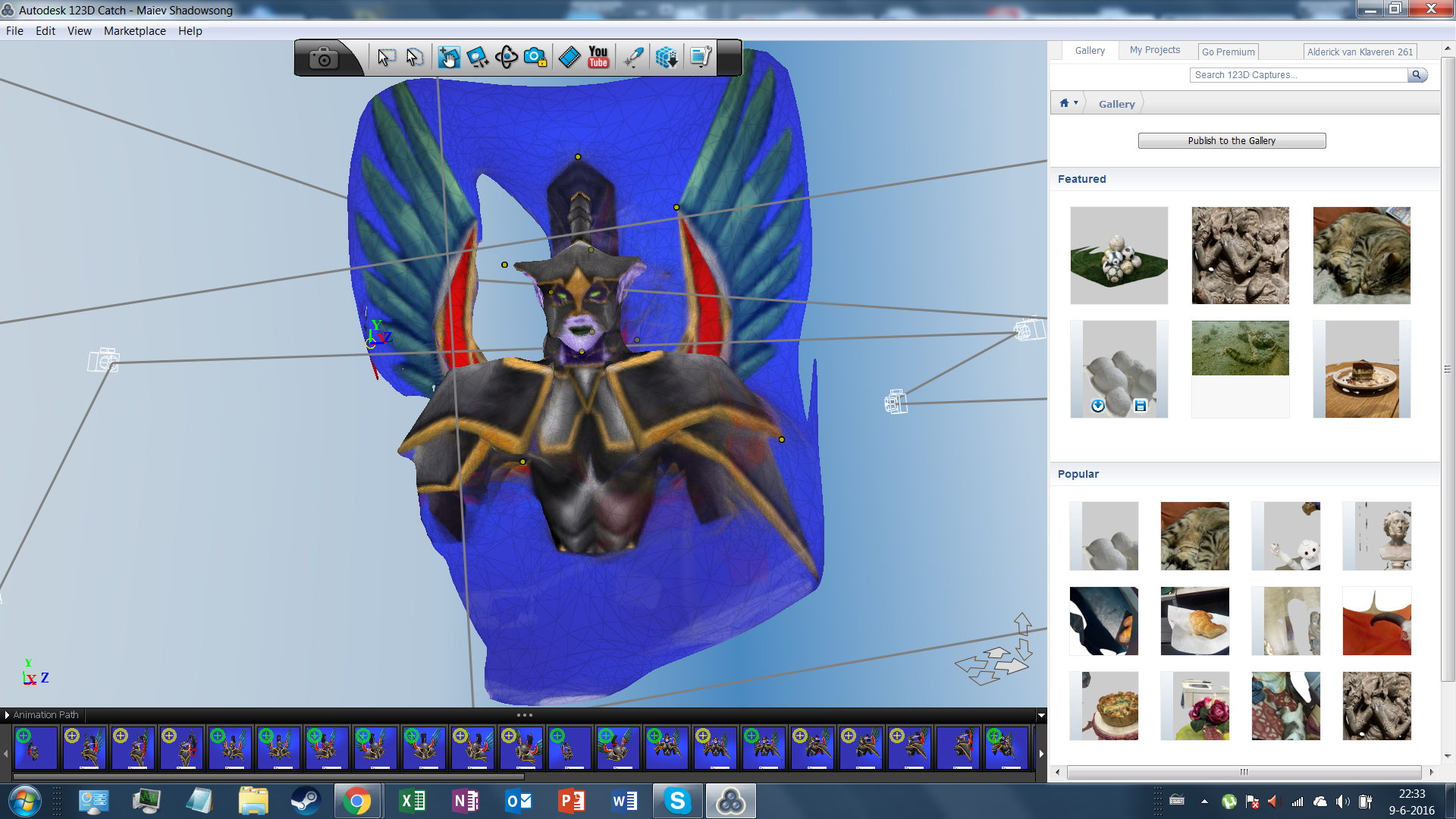Toggle plus marker on second timeline frame

(x=72, y=736)
